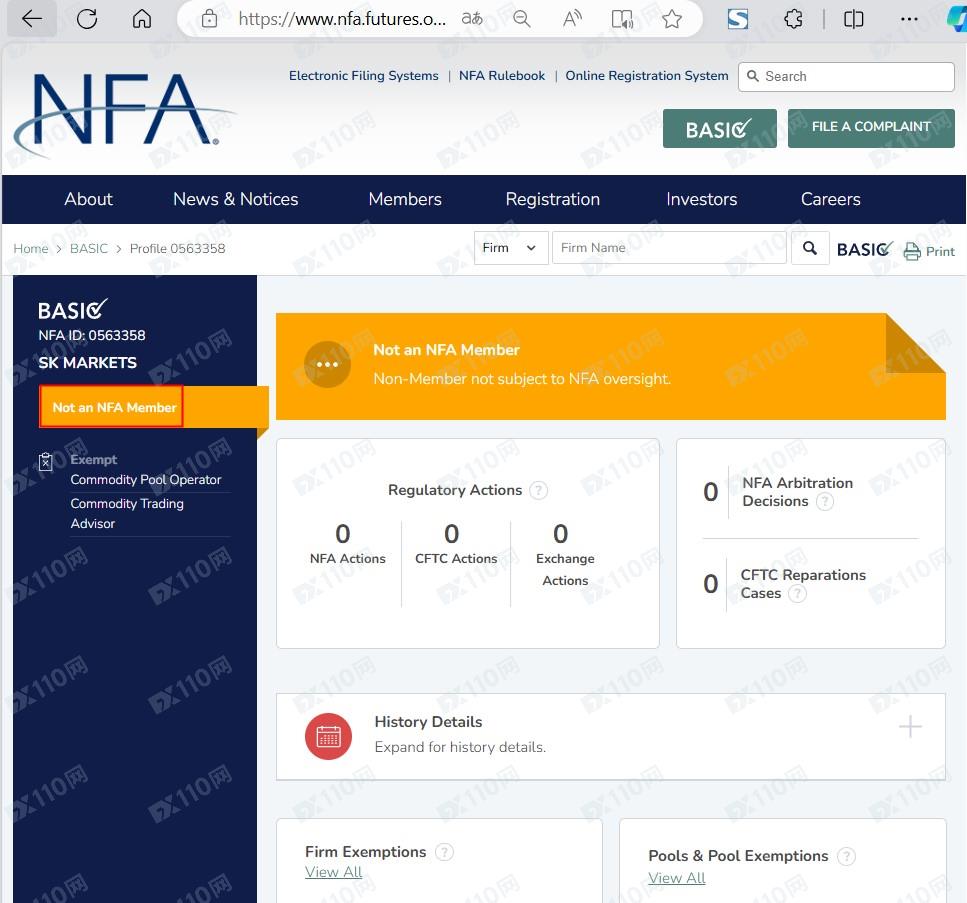Click NFA ID: 0563358 text
967x903 pixels.
pyautogui.click(x=92, y=336)
